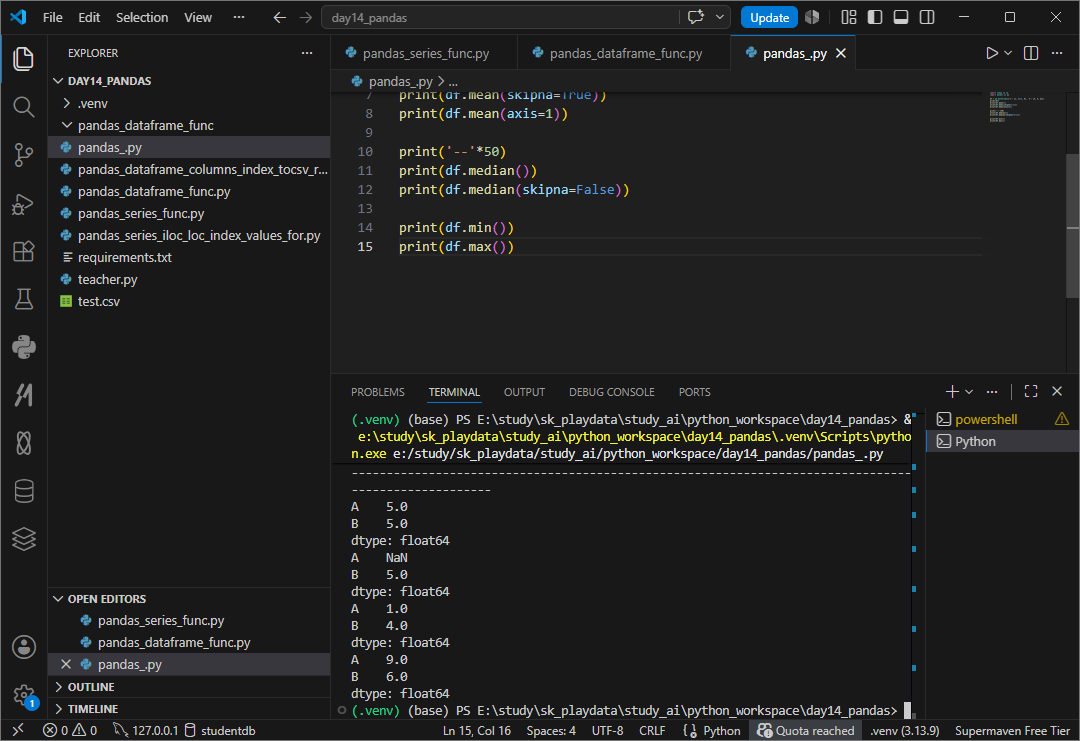Viewport: 1080px width, 741px height.
Task: Switch to OUTPUT panel tab
Action: (524, 392)
